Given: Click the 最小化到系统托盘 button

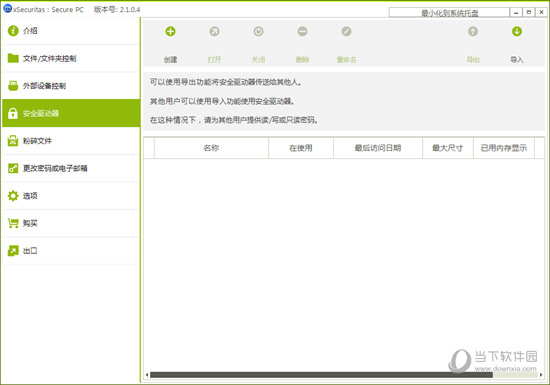Looking at the screenshot, I should [x=449, y=13].
